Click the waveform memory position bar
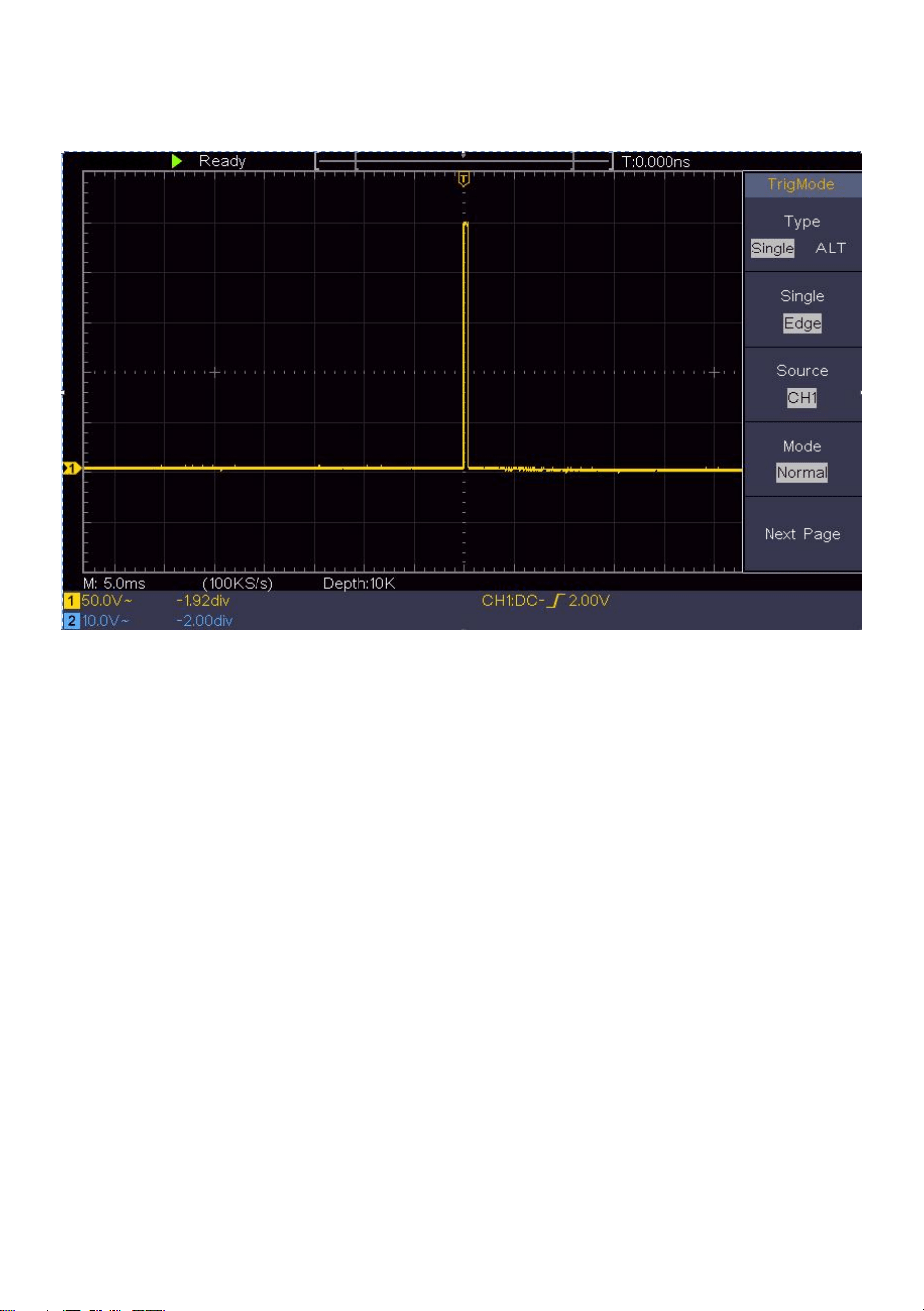The width and height of the screenshot is (924, 1311). [x=463, y=161]
